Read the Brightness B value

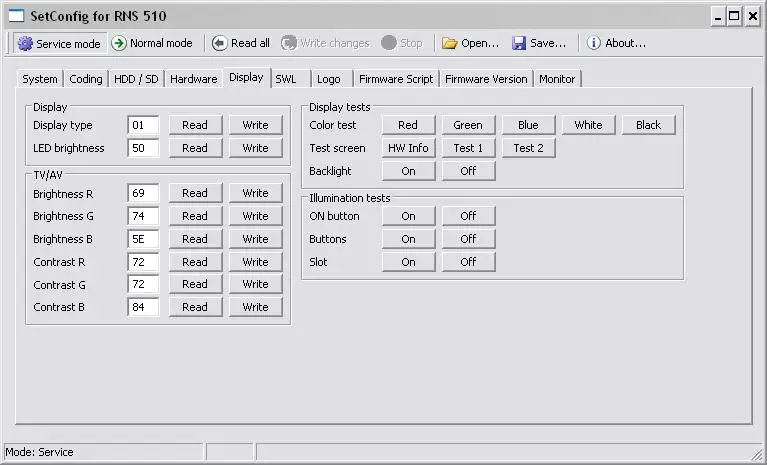click(195, 239)
